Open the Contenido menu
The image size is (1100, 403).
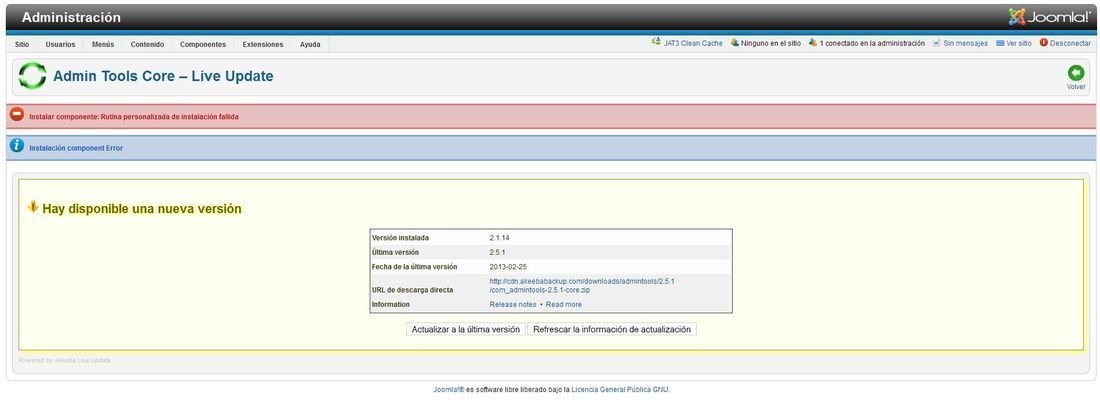(147, 44)
